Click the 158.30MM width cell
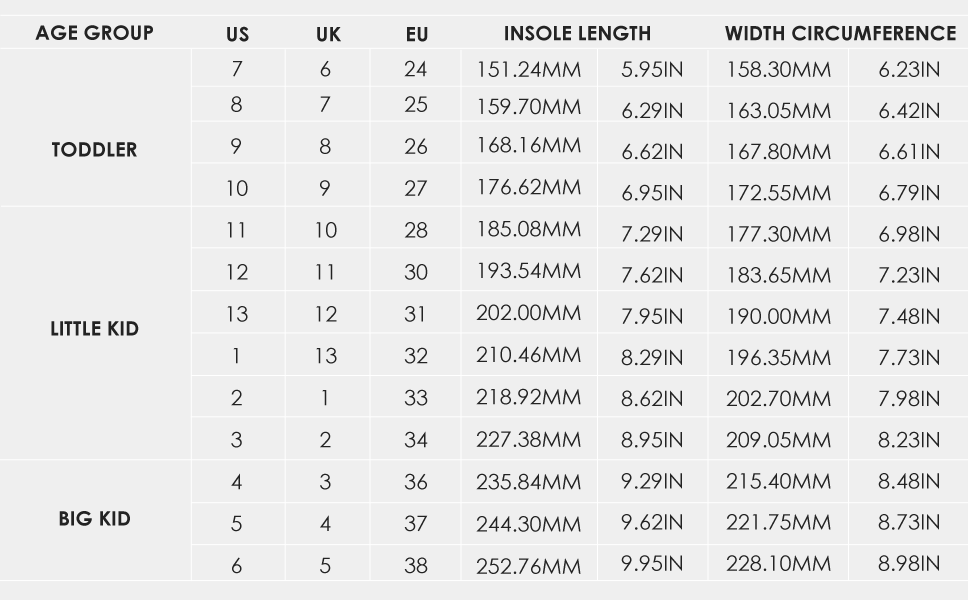The height and width of the screenshot is (600, 970). tap(778, 70)
